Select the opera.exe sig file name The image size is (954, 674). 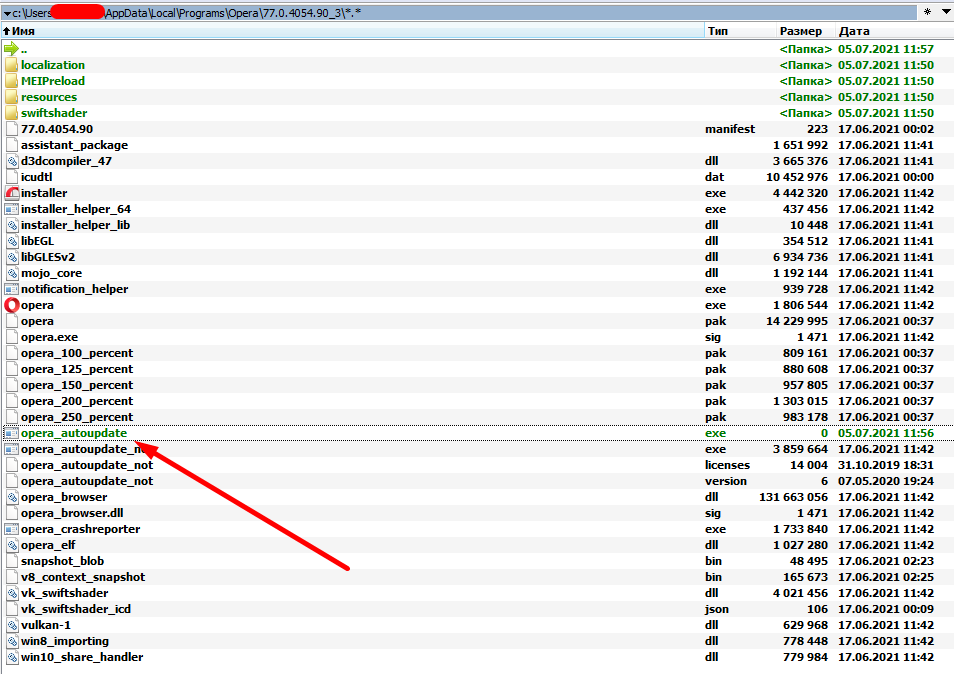[x=49, y=337]
